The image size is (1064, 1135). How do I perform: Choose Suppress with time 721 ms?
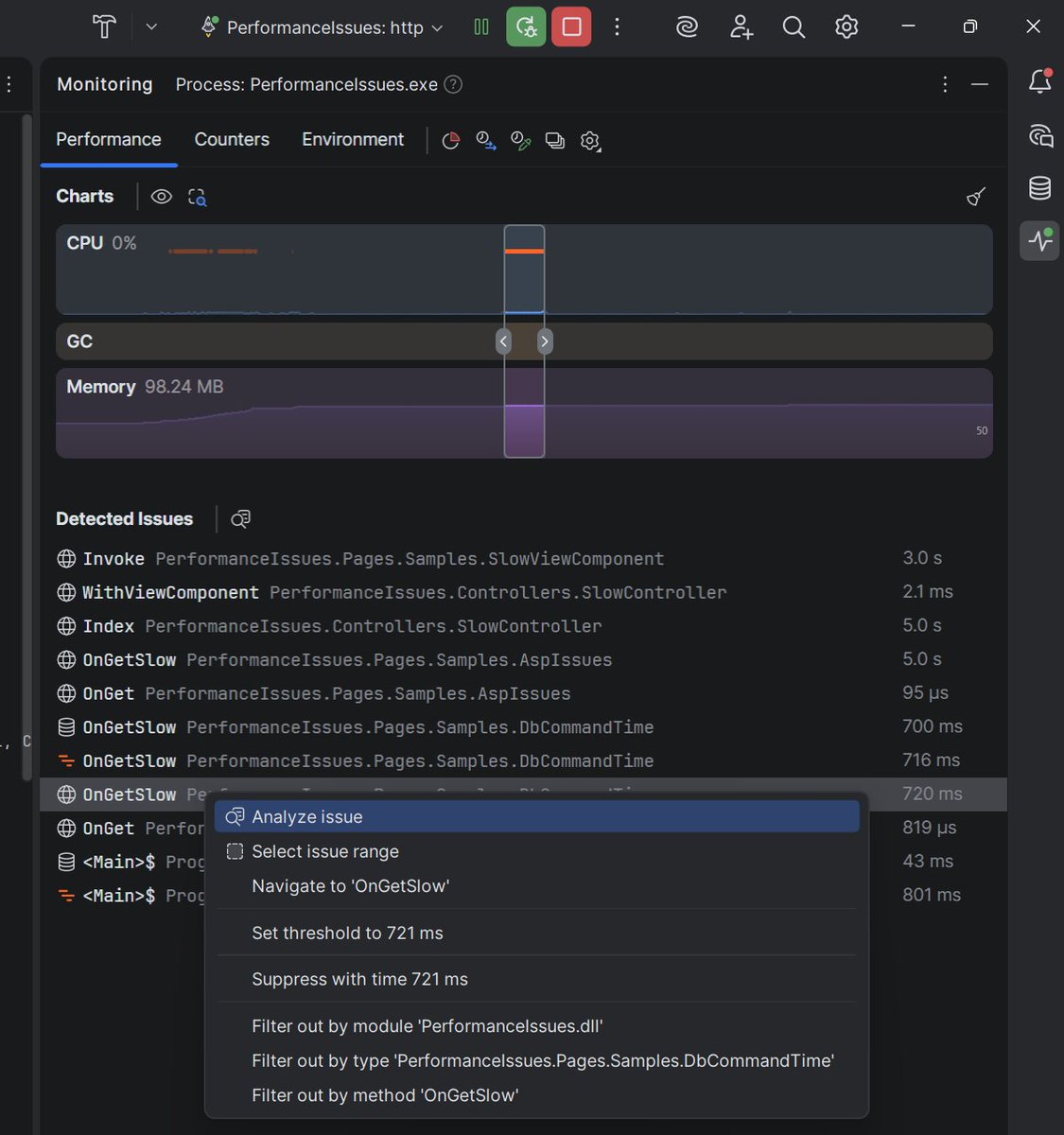click(536, 979)
